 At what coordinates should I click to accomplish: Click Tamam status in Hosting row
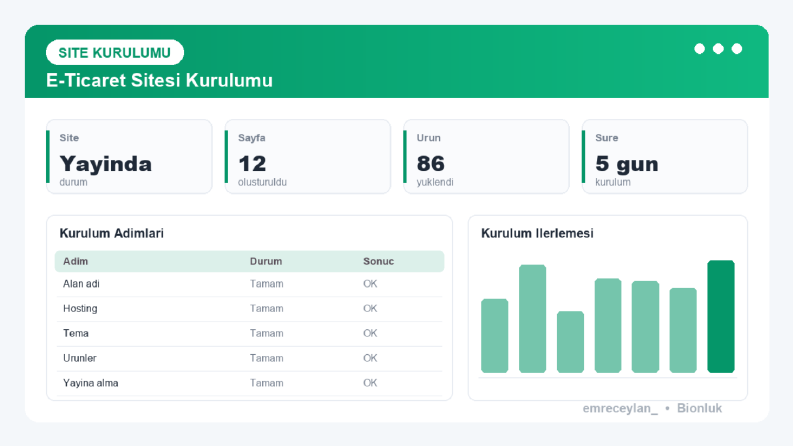pyautogui.click(x=267, y=308)
